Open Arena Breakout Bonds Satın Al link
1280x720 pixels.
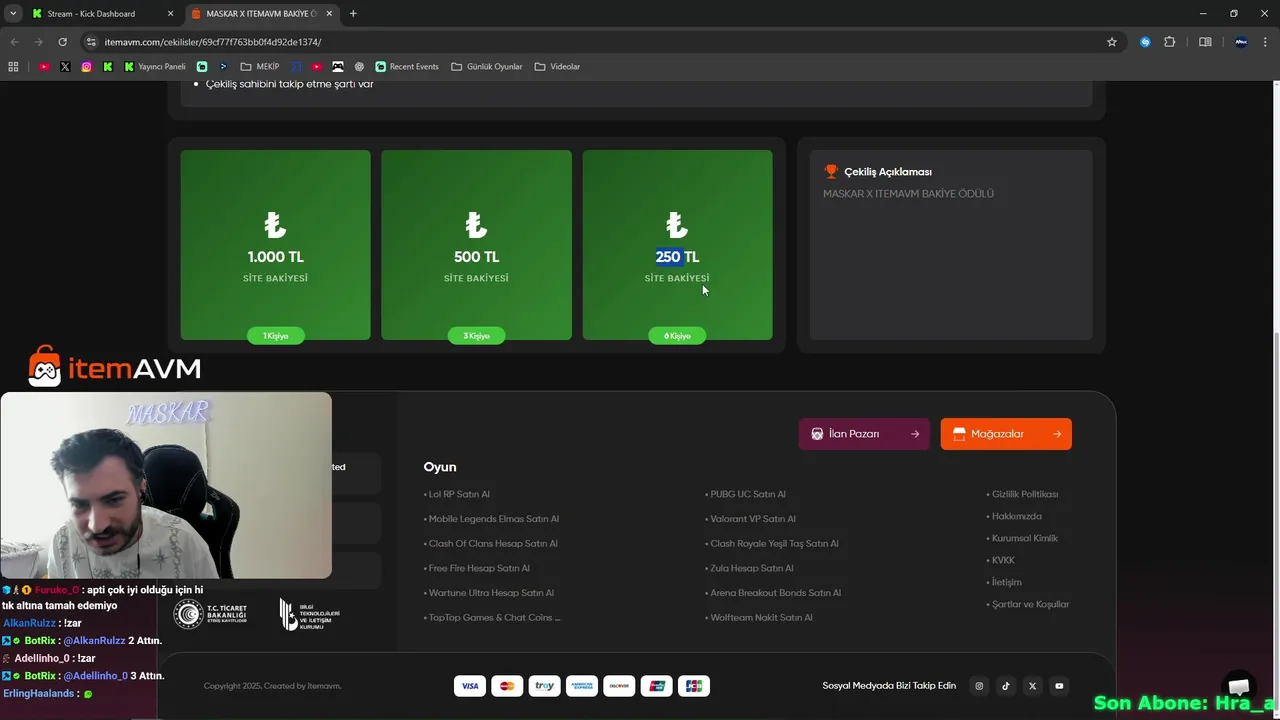(773, 593)
